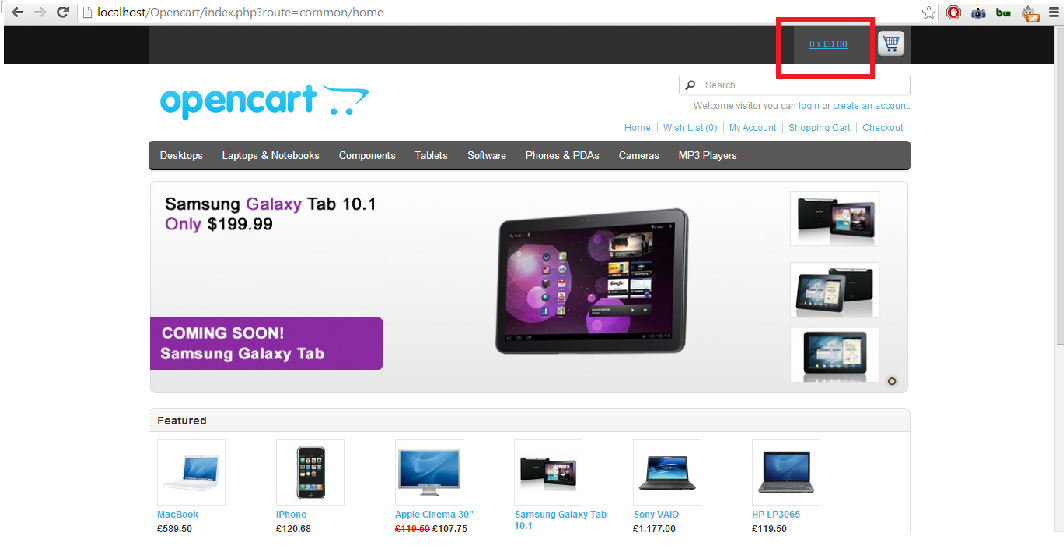
Task: Click the slideshow indicator dot
Action: (x=892, y=381)
